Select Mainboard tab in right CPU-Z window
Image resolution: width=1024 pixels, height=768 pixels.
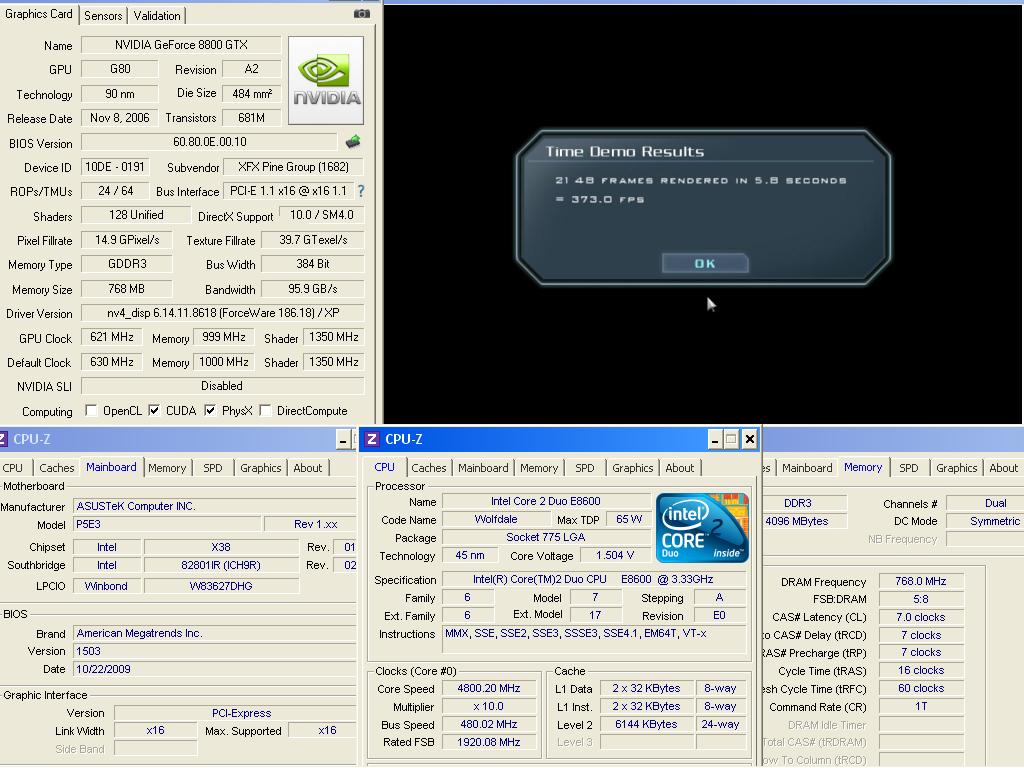click(x=807, y=468)
